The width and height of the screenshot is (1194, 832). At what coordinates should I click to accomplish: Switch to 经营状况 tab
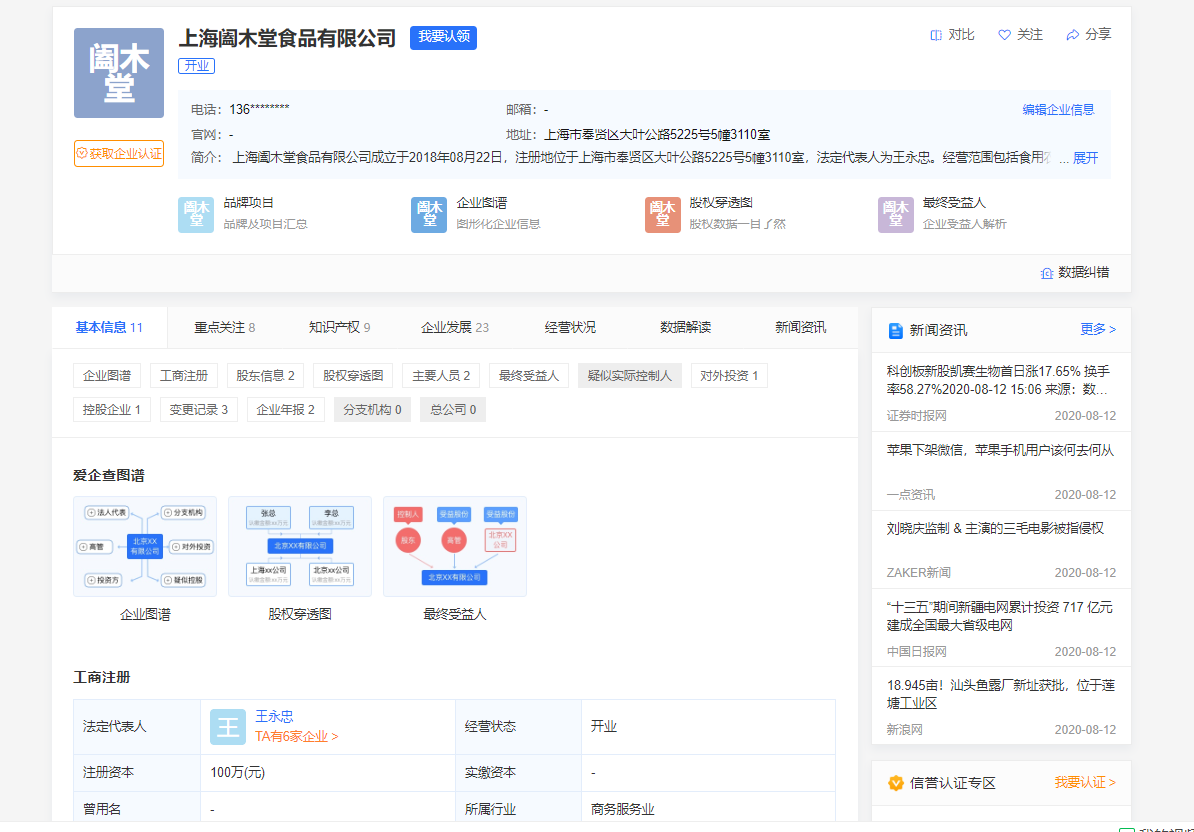pos(570,328)
